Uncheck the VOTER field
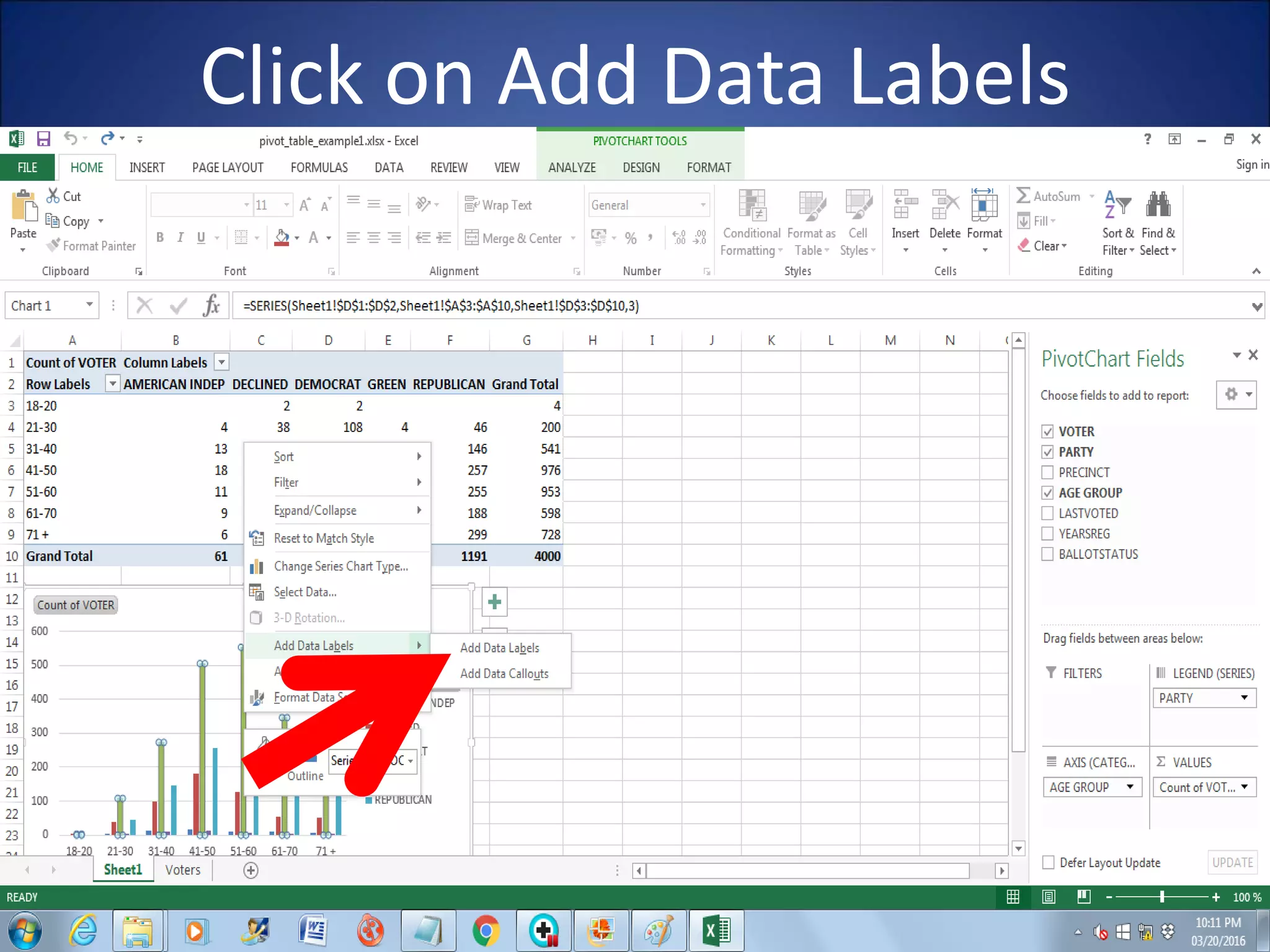The width and height of the screenshot is (1270, 952). [x=1047, y=431]
